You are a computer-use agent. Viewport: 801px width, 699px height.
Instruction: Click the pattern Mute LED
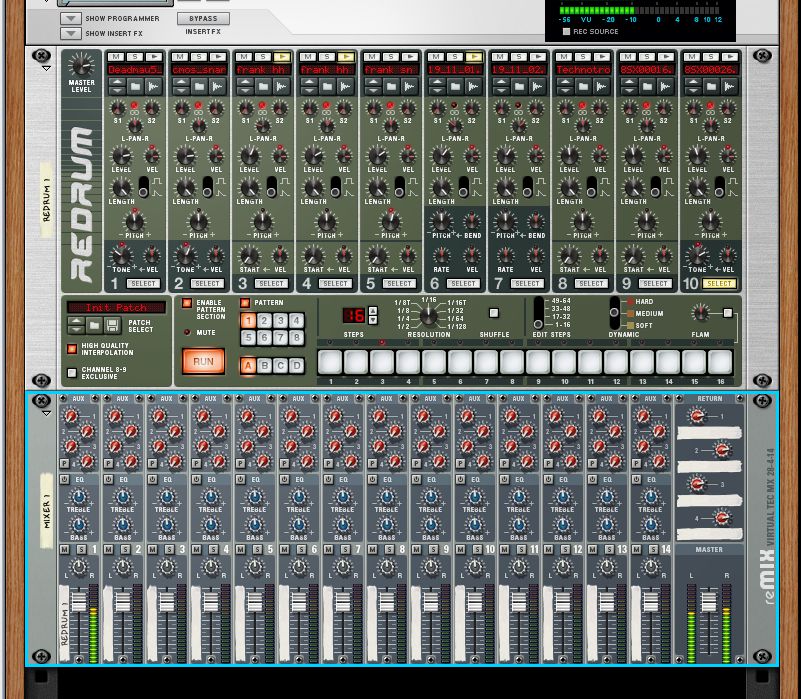[x=187, y=332]
